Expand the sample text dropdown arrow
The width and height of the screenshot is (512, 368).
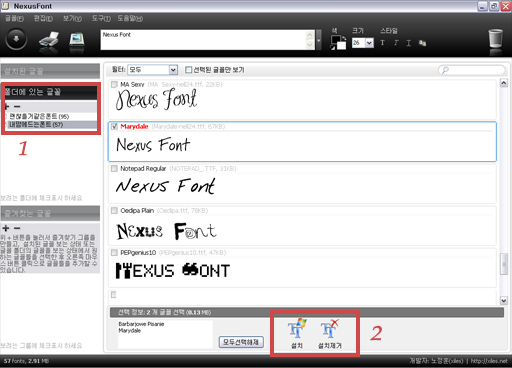pyautogui.click(x=319, y=40)
